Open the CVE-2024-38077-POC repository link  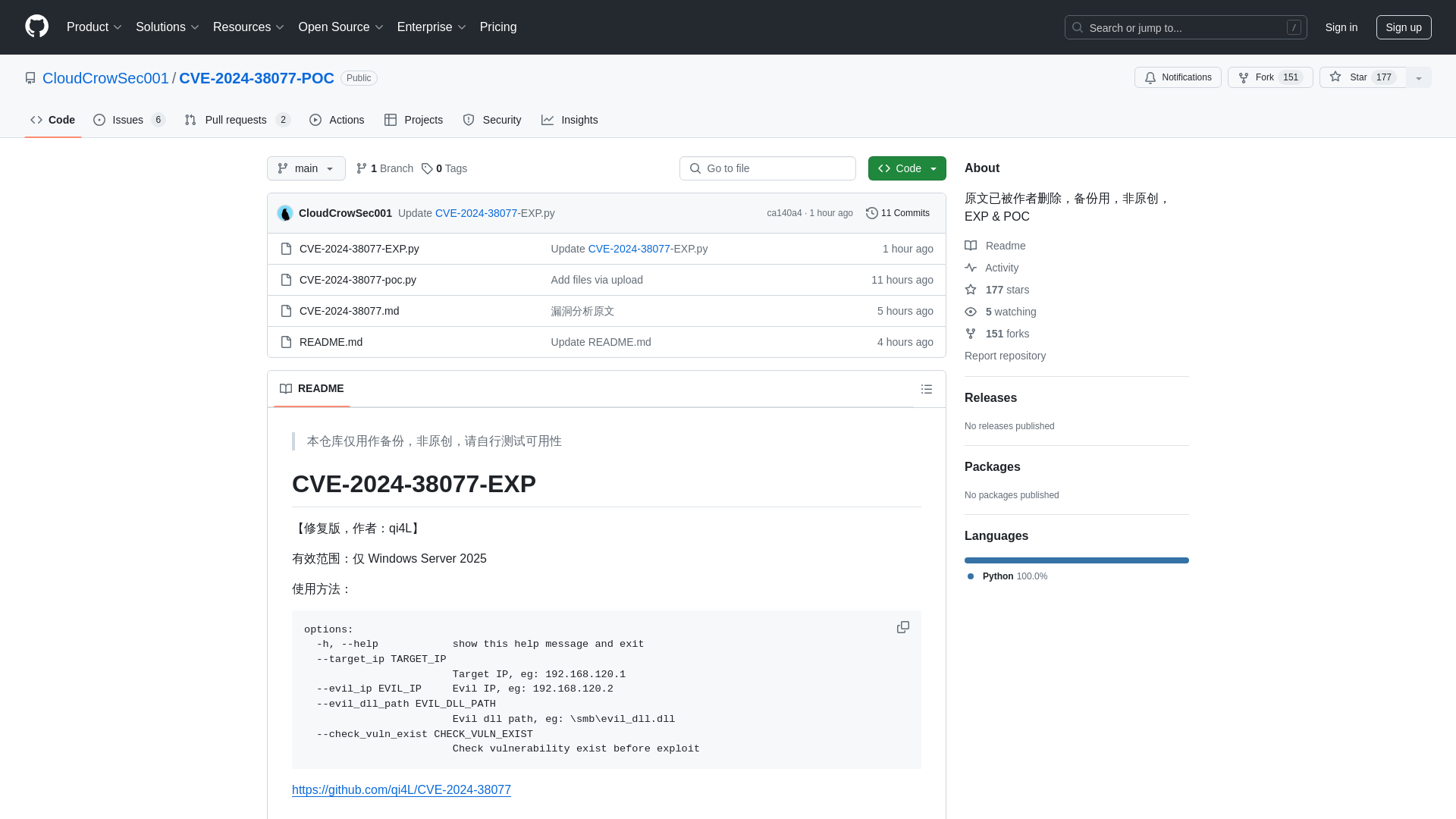coord(256,78)
